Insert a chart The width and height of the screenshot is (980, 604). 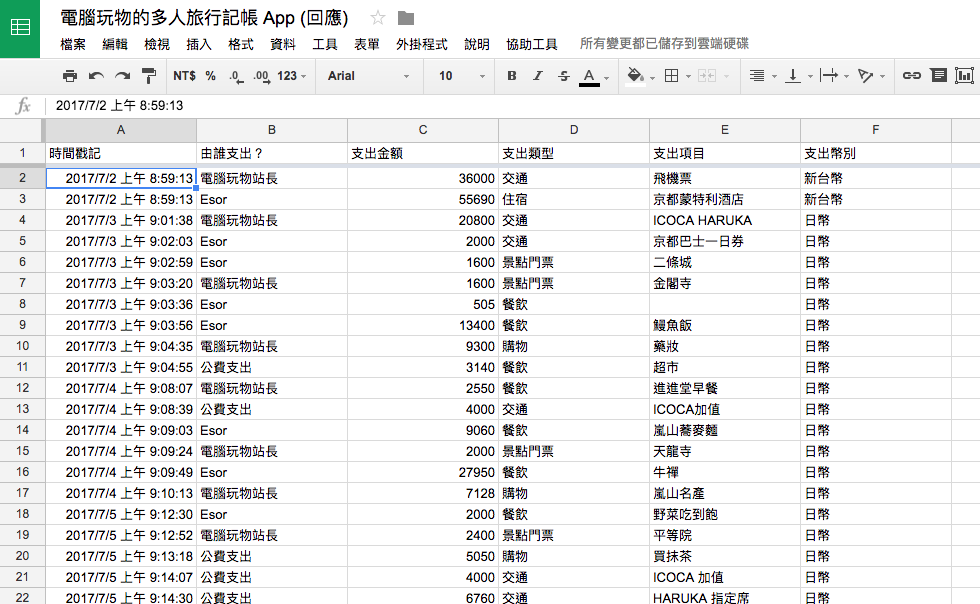click(x=964, y=76)
